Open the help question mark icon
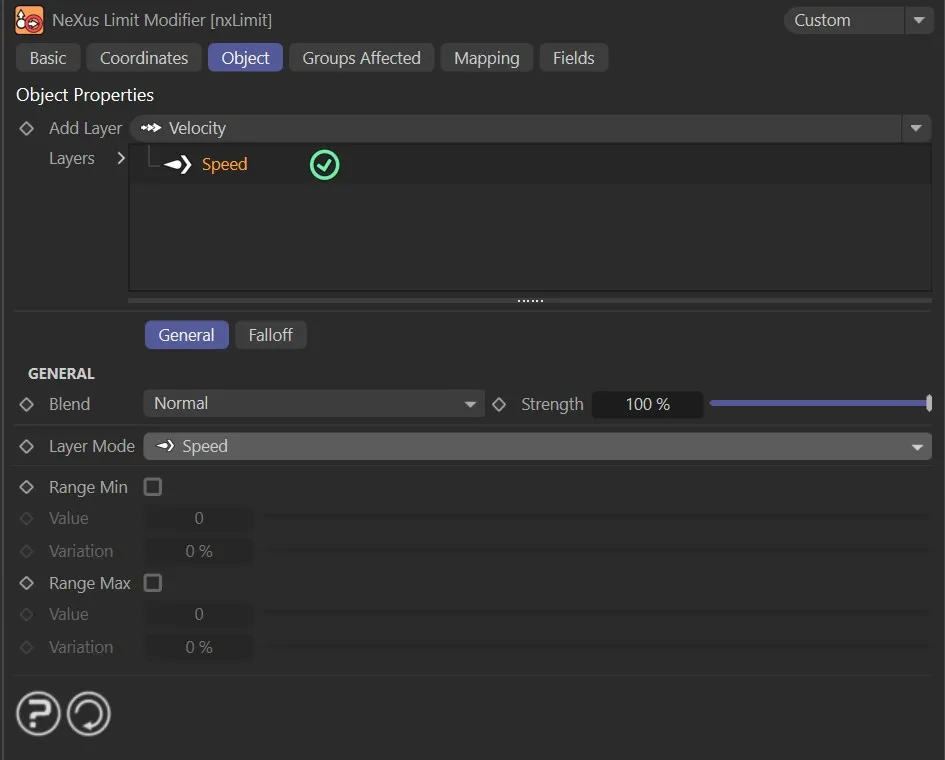 click(x=38, y=714)
